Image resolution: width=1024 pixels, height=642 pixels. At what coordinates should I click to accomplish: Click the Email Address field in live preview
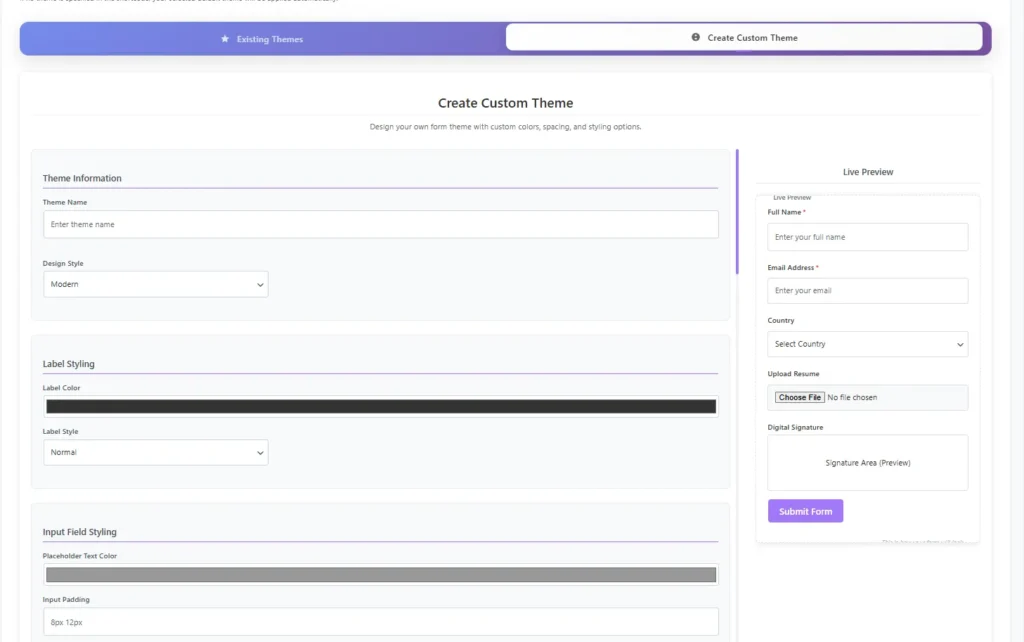point(867,291)
